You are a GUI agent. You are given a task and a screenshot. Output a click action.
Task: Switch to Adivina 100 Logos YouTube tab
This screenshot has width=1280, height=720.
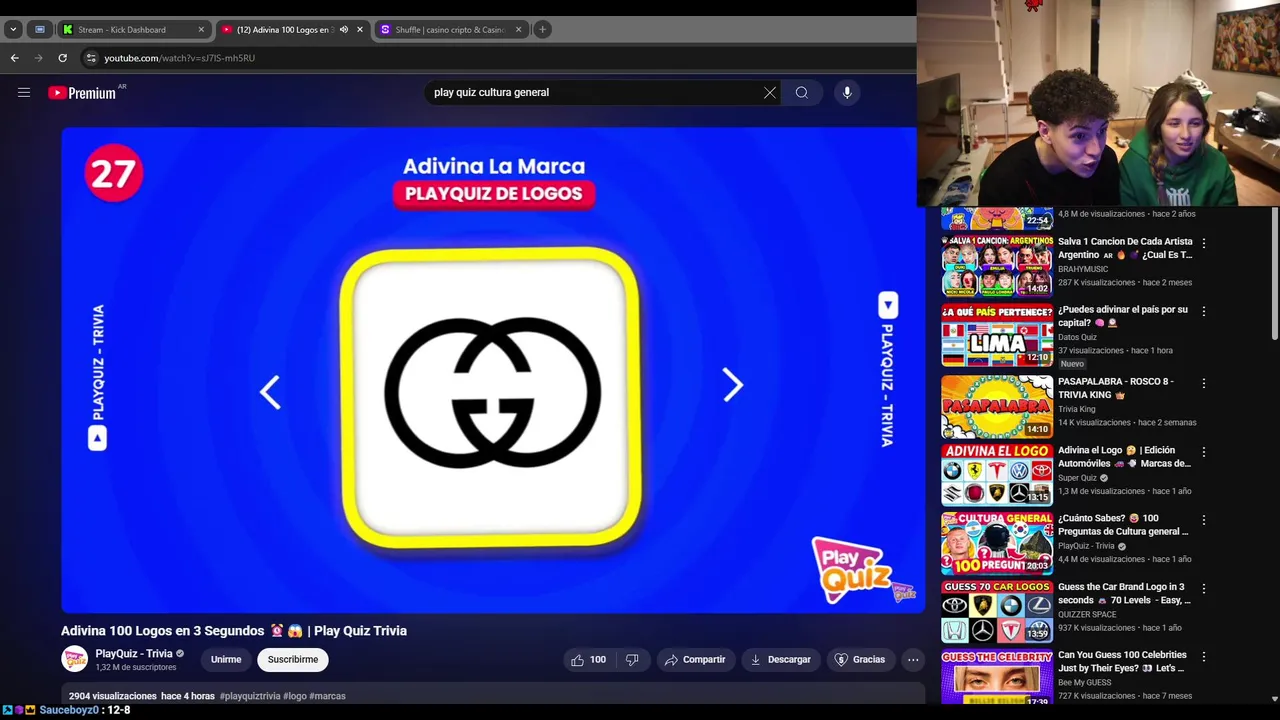click(291, 29)
